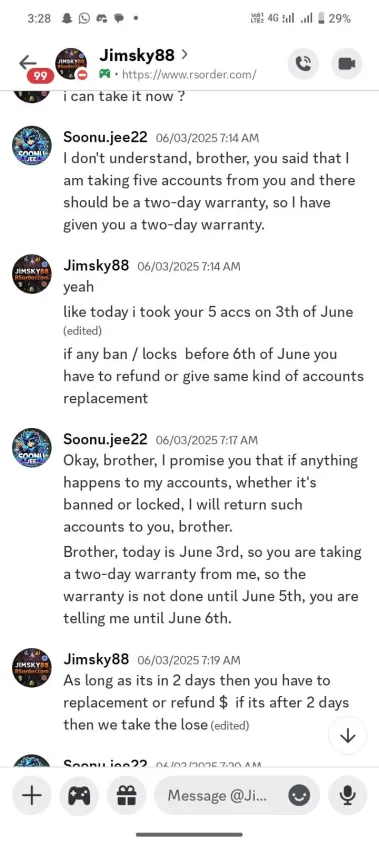Jump to latest messages with down arrow
The image size is (379, 846).
tap(348, 735)
